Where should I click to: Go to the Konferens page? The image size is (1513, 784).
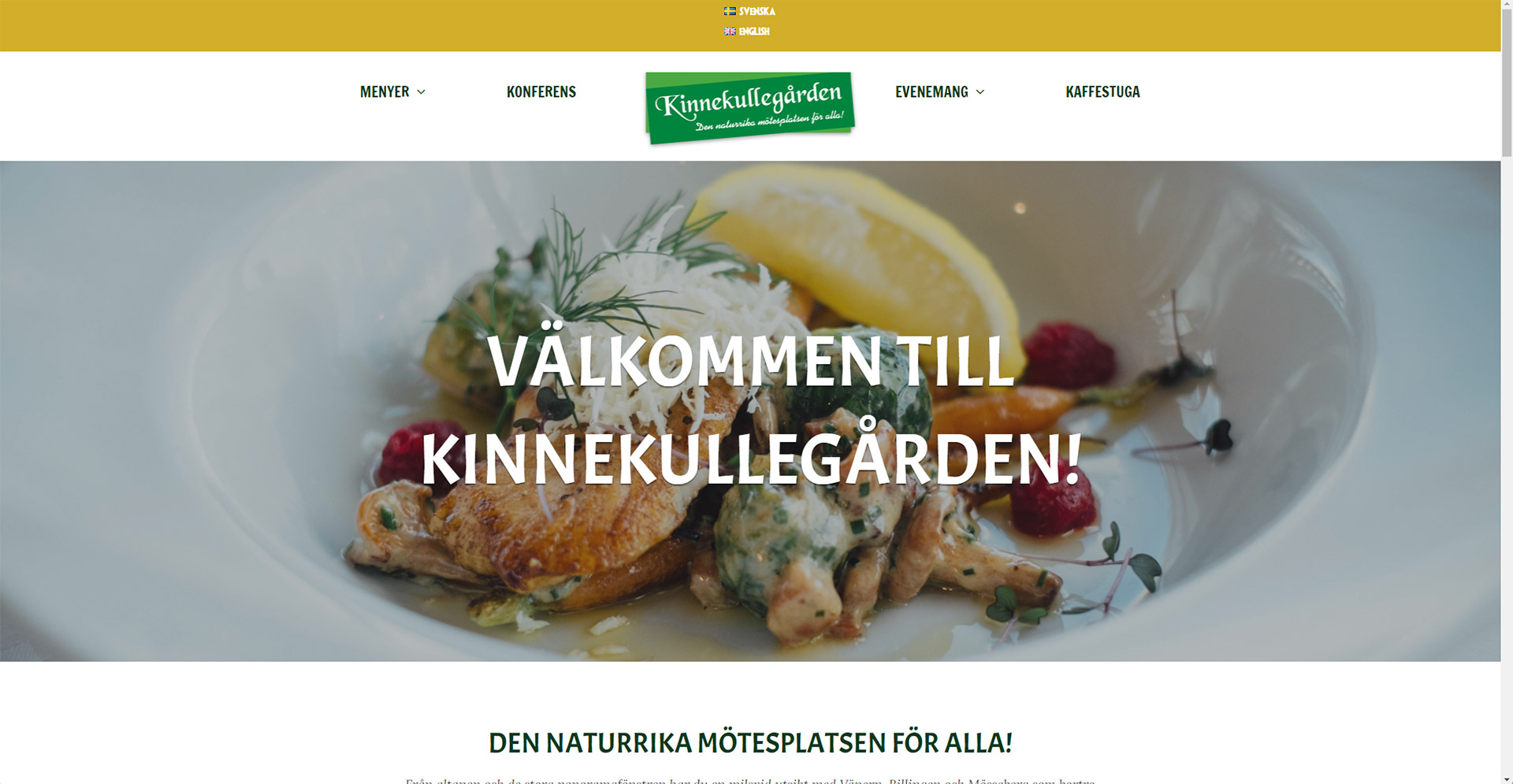[x=541, y=91]
